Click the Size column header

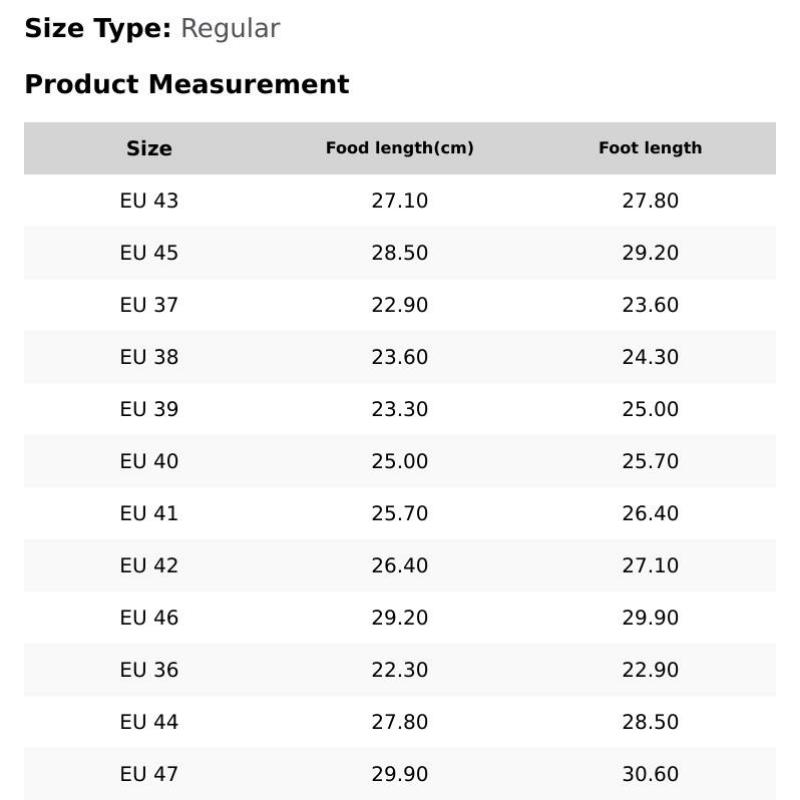point(149,148)
